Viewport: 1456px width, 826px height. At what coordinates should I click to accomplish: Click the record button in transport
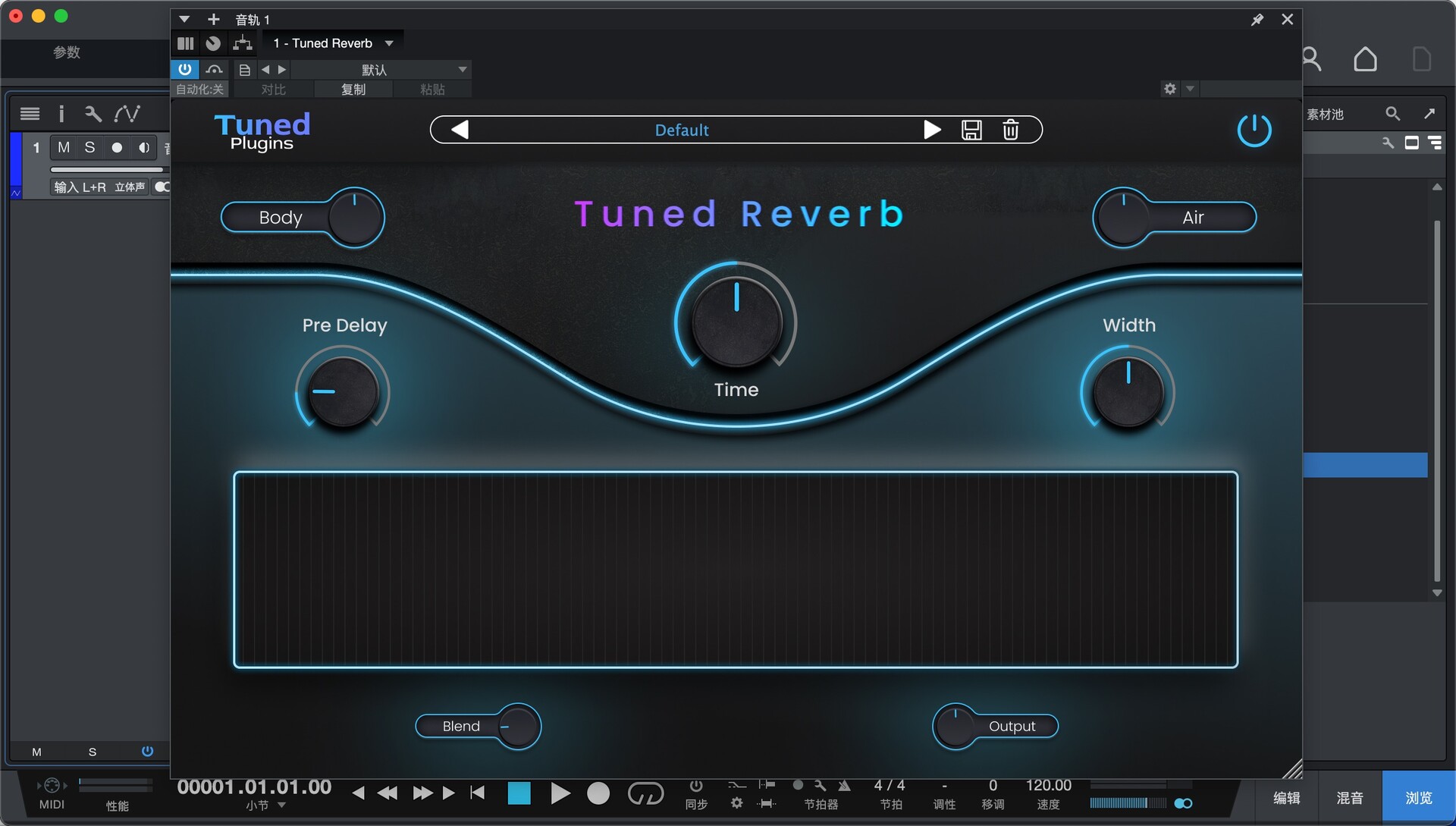point(598,793)
